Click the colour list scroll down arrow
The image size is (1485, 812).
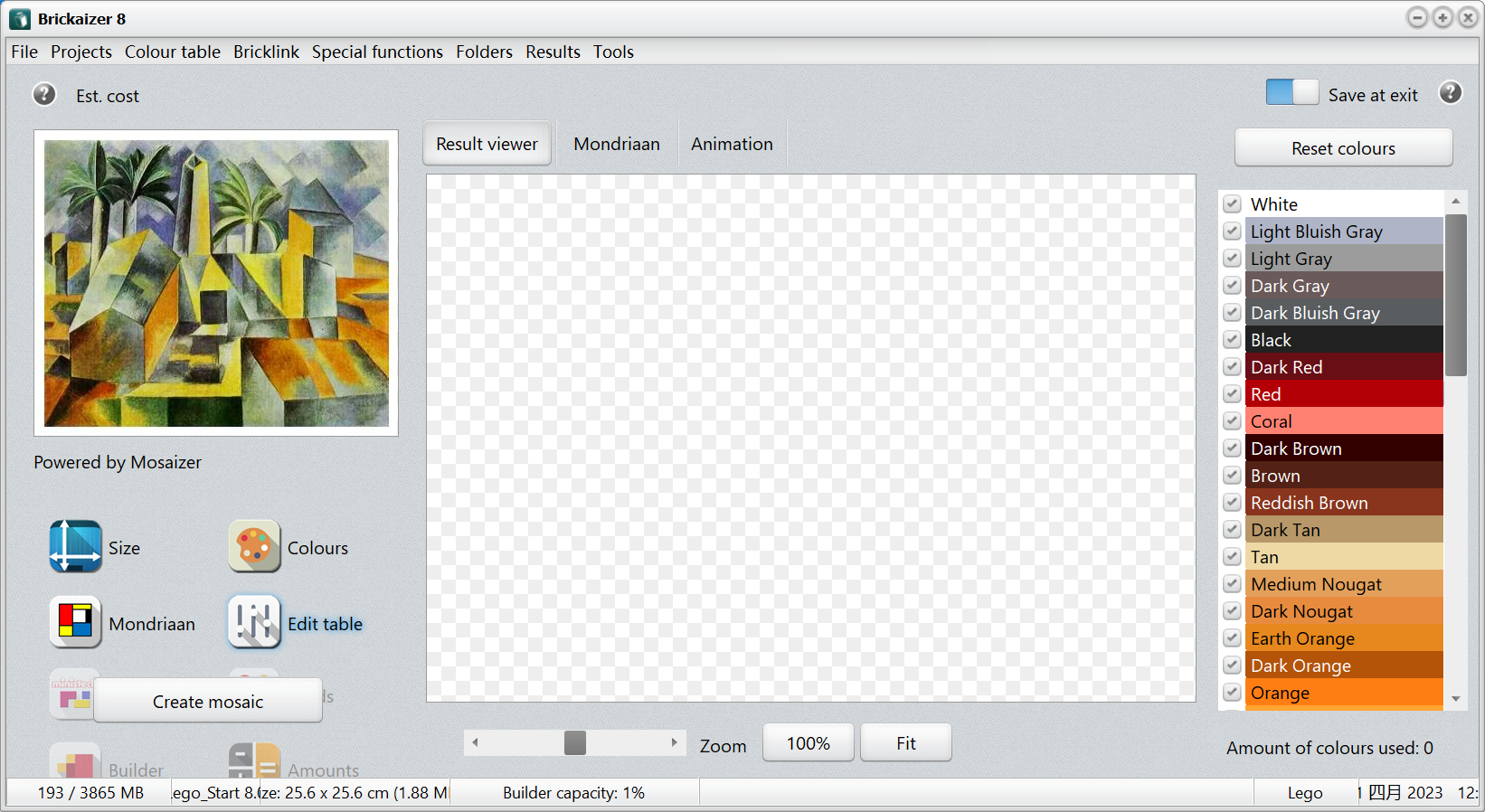[1456, 699]
